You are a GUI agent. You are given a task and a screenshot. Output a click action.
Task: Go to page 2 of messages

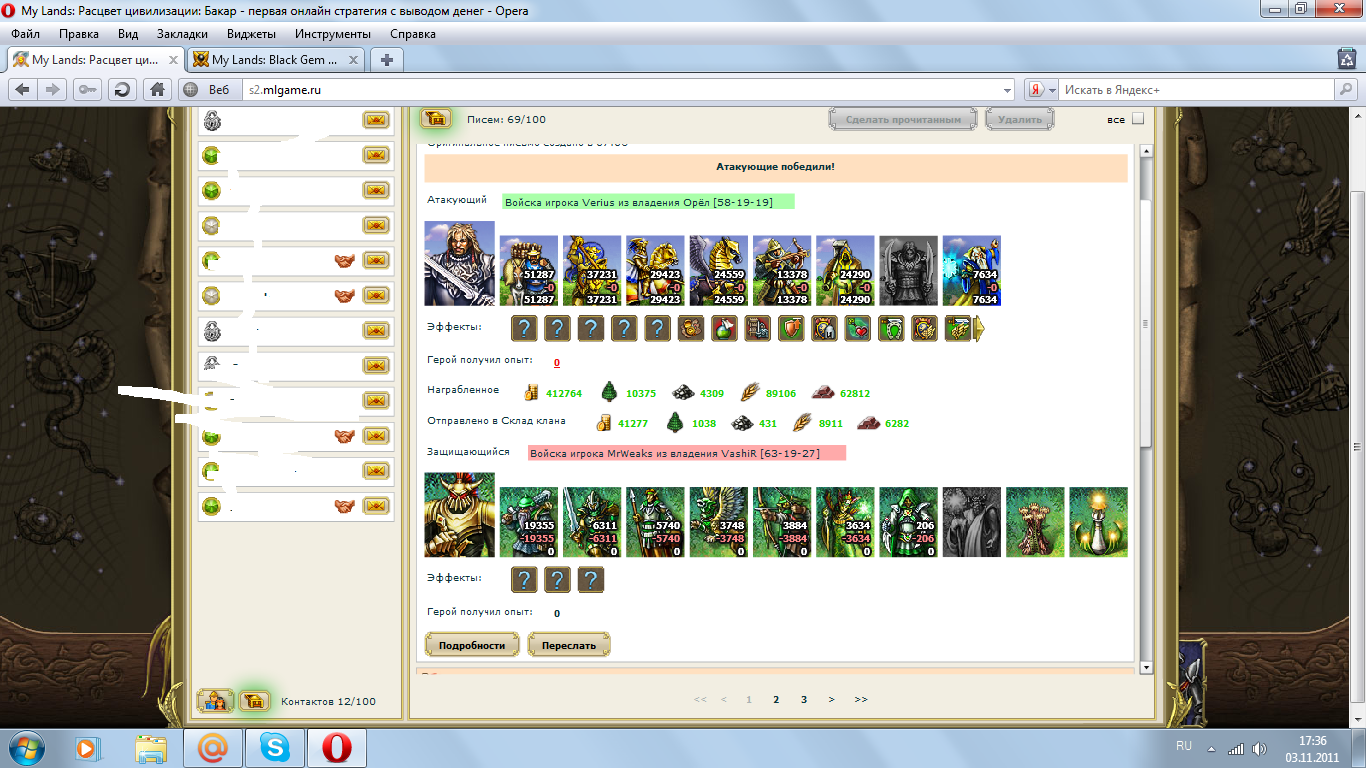[776, 700]
